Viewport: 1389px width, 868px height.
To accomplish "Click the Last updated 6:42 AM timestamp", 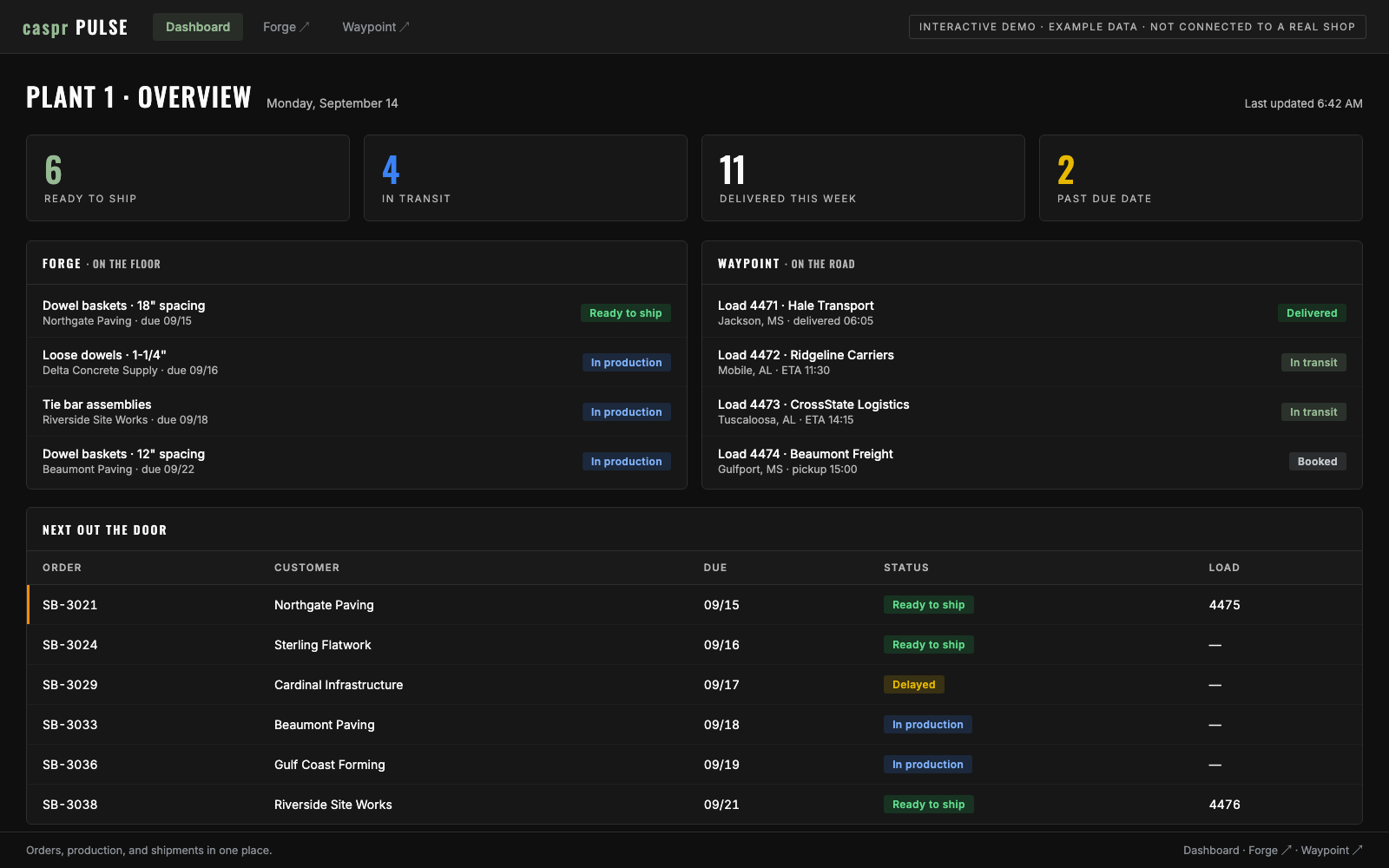I will click(1303, 103).
